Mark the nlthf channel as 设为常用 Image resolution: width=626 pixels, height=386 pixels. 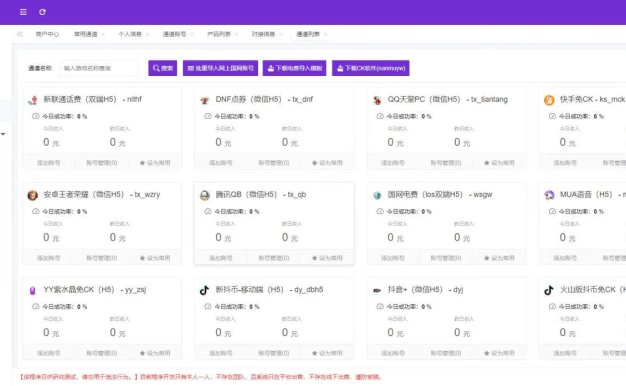(155, 163)
